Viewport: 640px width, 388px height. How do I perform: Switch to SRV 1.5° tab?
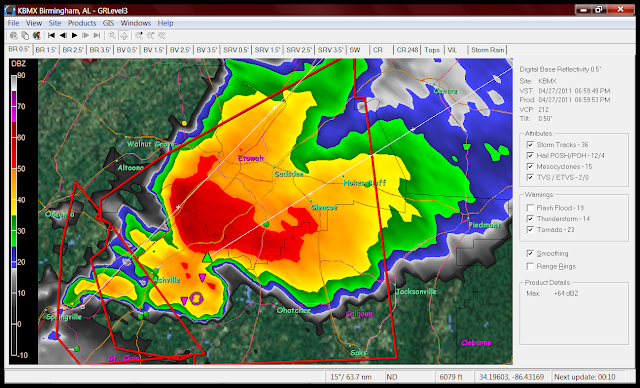coord(267,50)
